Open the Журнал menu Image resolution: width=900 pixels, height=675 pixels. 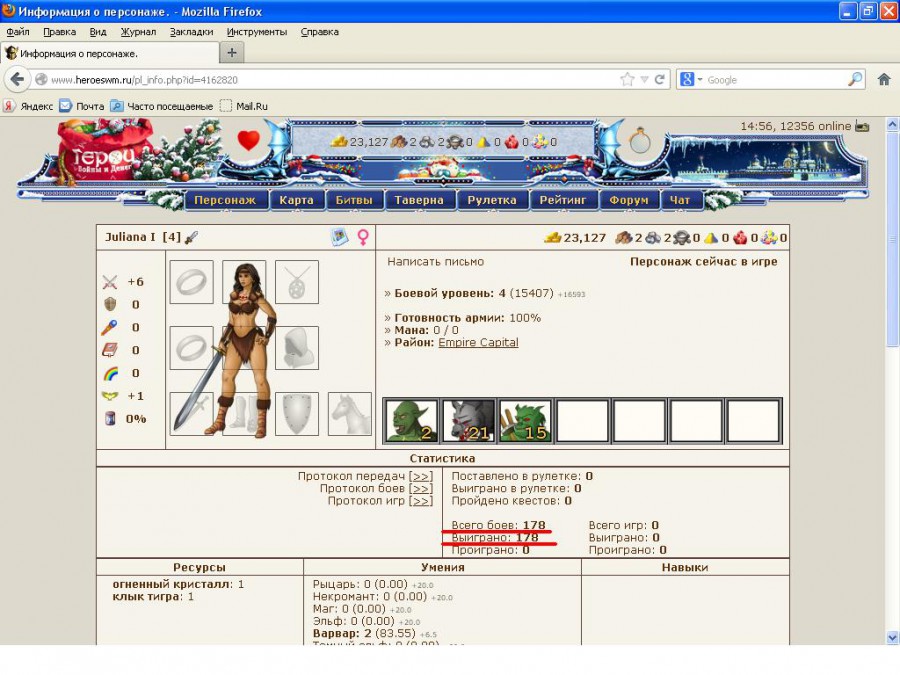[x=138, y=32]
